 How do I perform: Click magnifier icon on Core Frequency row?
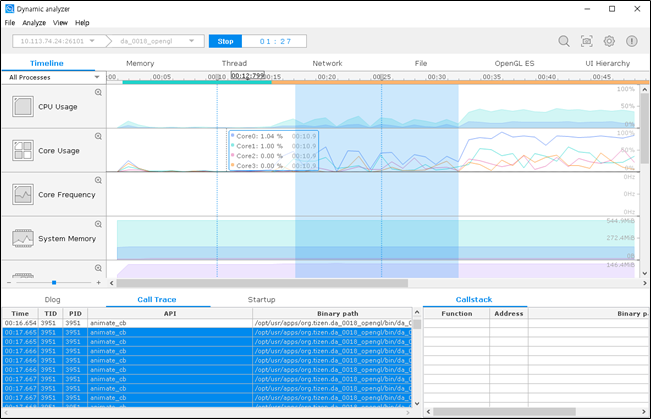coord(98,180)
